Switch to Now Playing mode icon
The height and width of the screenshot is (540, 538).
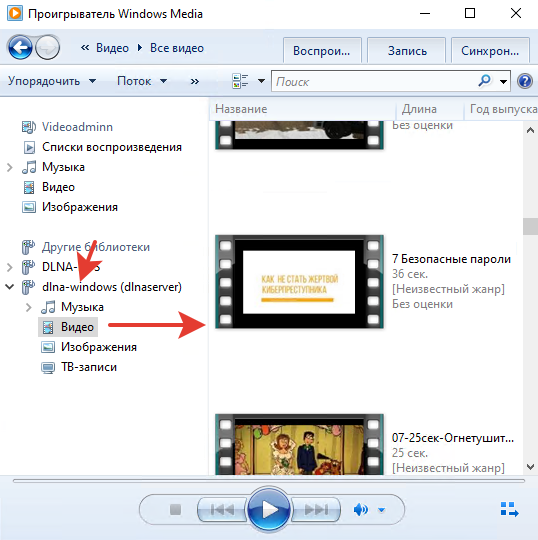[509, 509]
